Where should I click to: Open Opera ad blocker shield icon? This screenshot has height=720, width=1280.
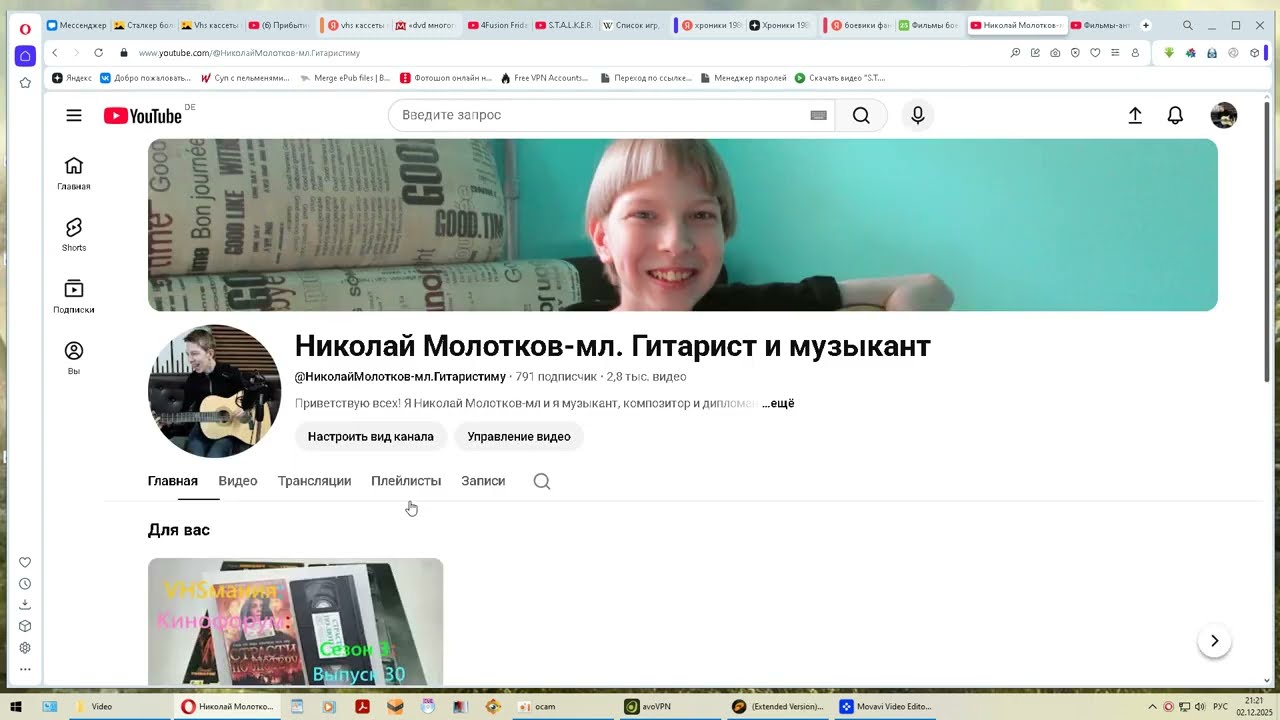click(x=1075, y=52)
